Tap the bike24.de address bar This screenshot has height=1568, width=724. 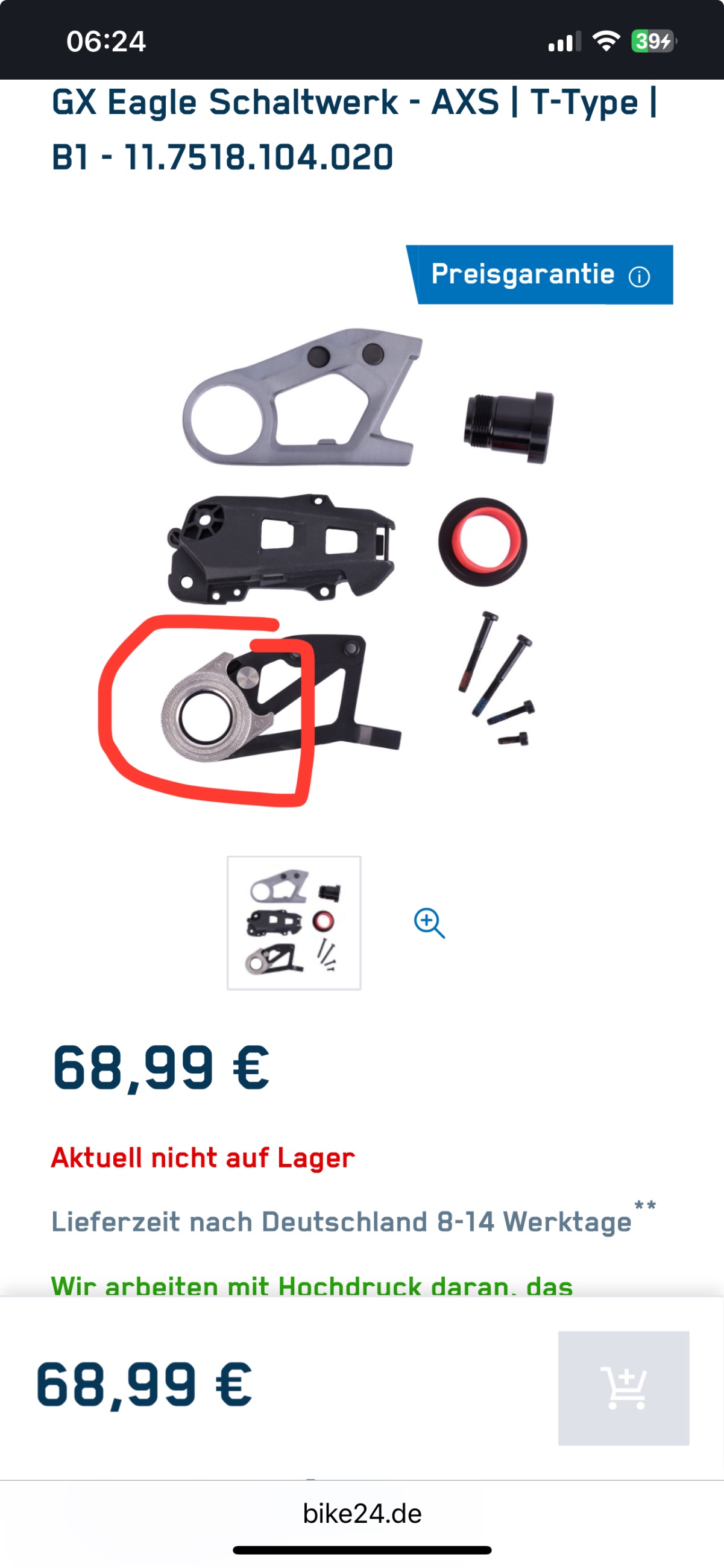coord(362,1514)
